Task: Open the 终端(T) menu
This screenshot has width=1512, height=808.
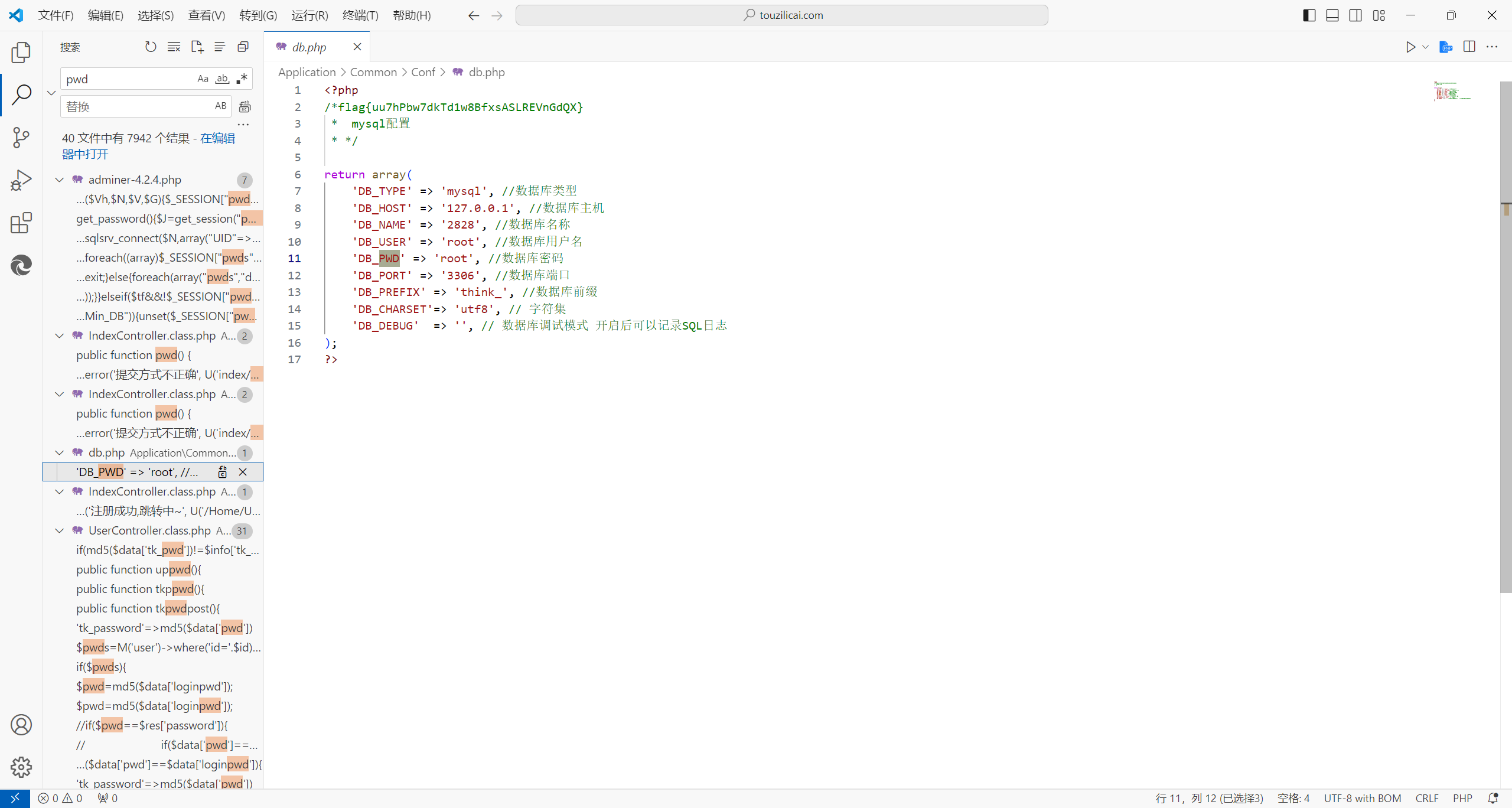Action: coord(360,15)
